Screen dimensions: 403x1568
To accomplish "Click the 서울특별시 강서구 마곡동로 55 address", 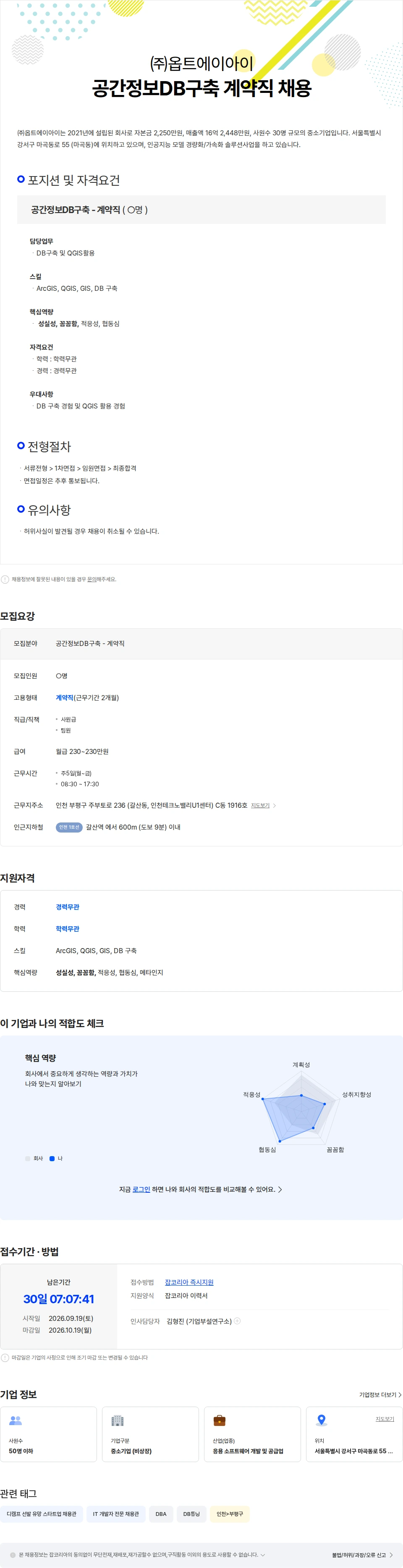I will (x=354, y=1451).
